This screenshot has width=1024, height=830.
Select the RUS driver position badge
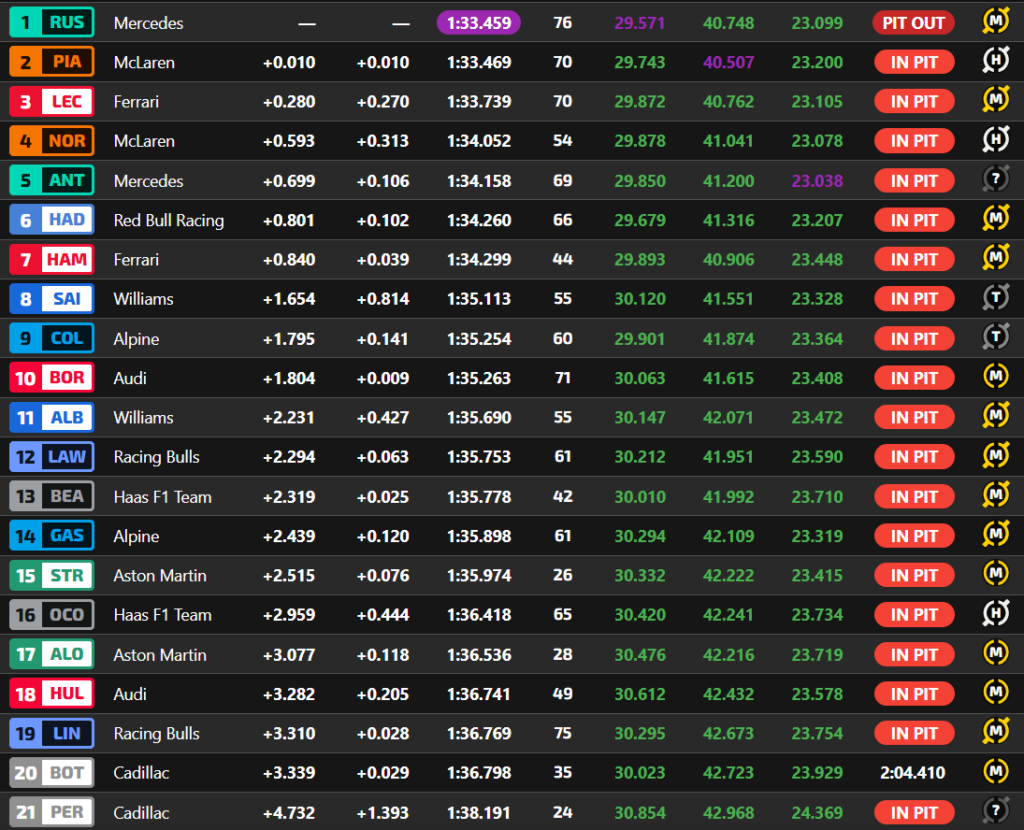pyautogui.click(x=52, y=22)
